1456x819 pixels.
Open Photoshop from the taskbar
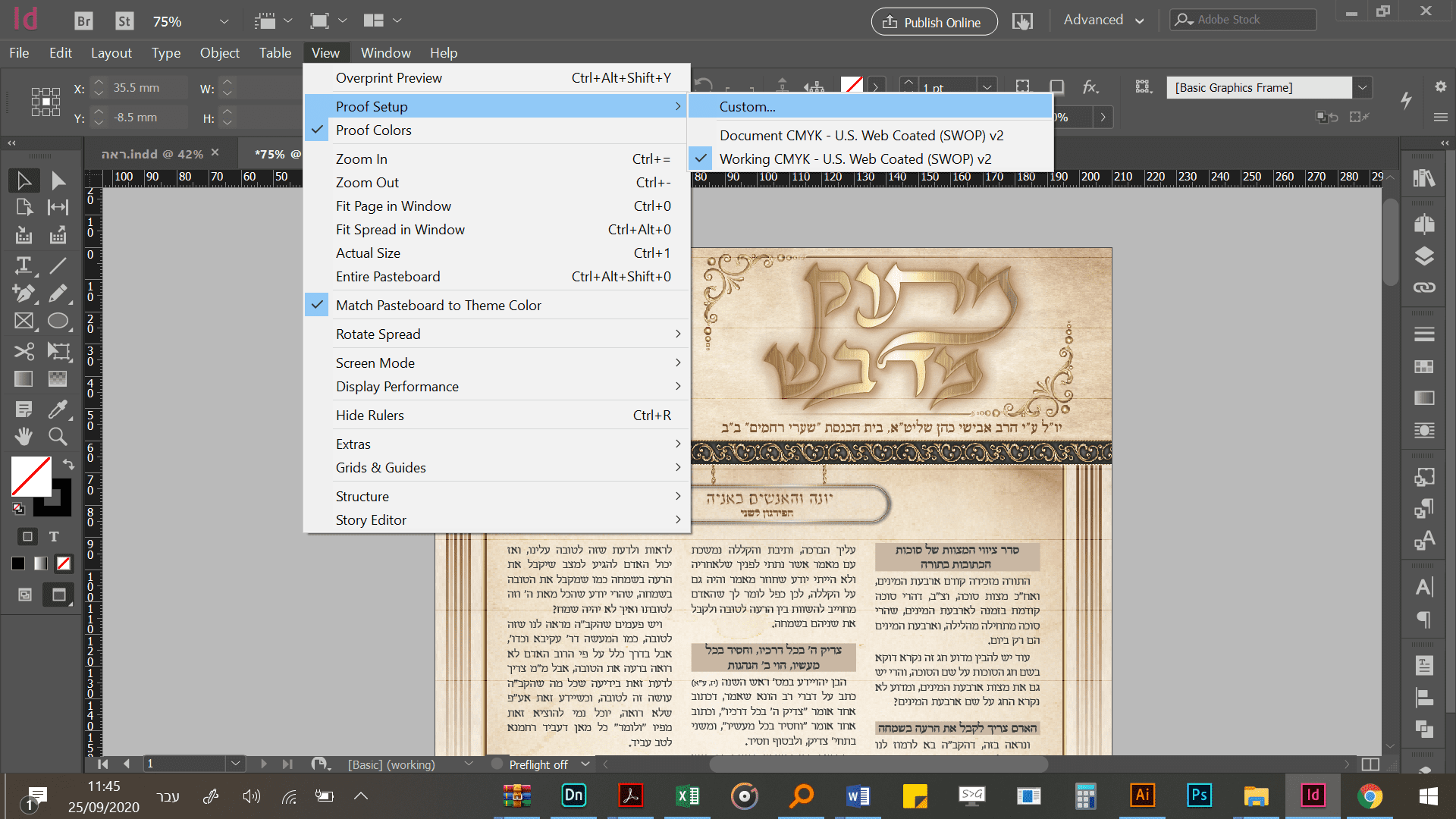point(1199,795)
